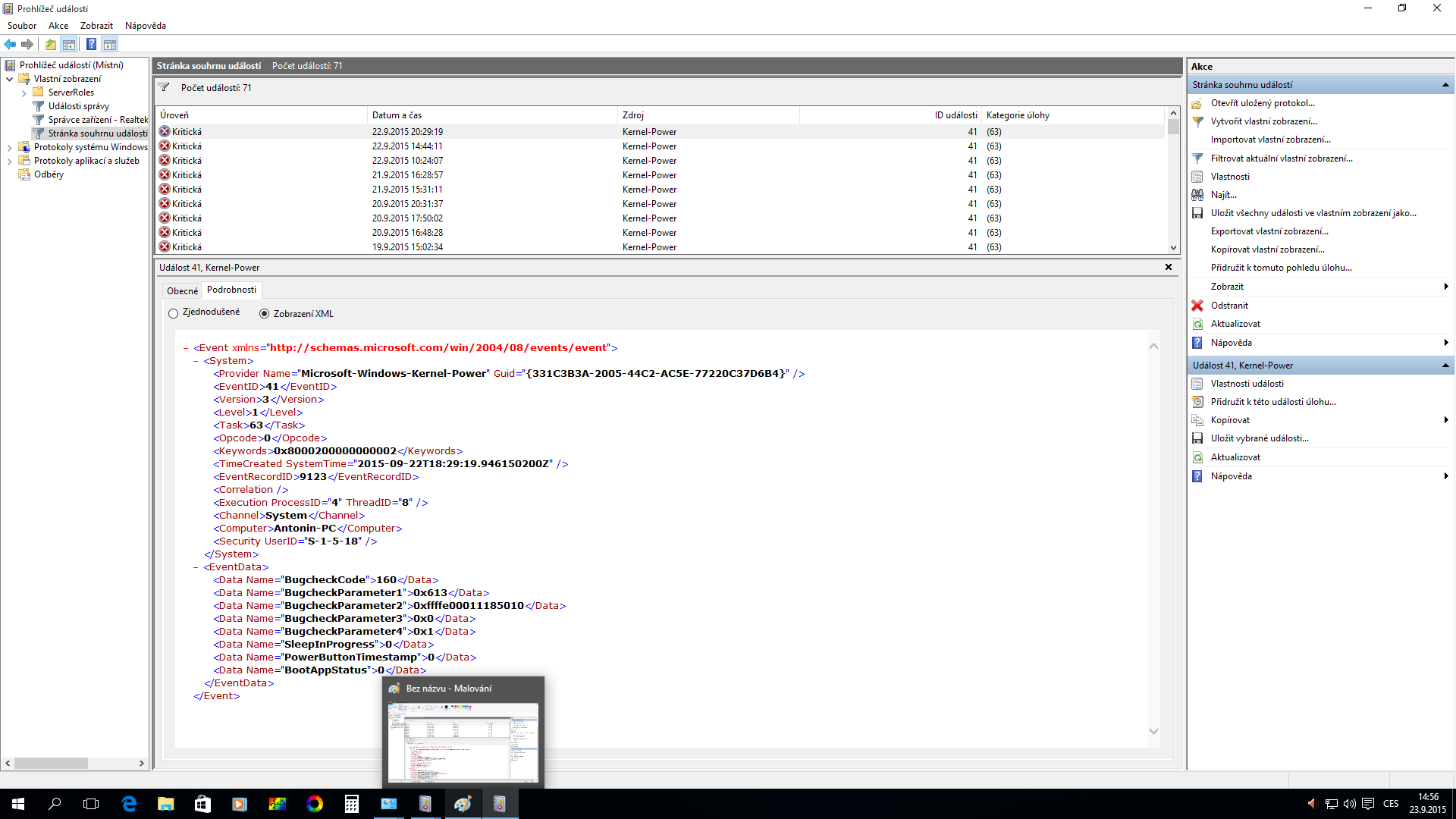Click the binoculars Najít icon
Image resolution: width=1456 pixels, height=819 pixels.
pos(1197,195)
